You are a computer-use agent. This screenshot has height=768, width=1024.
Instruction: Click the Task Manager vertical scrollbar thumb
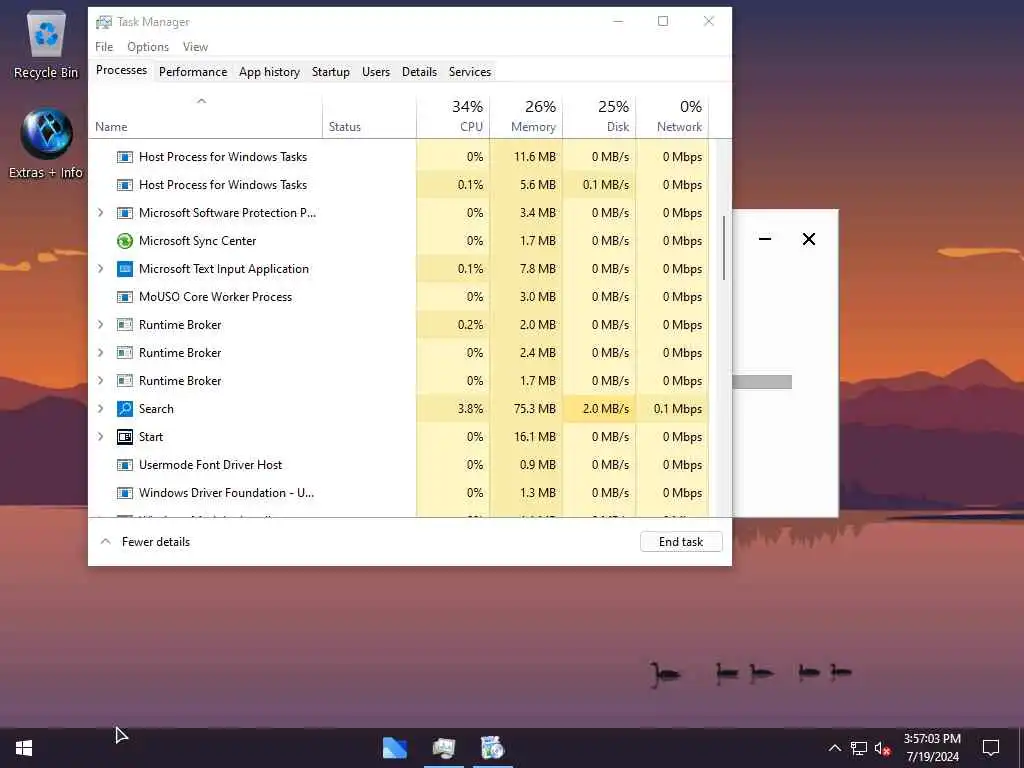tap(724, 248)
